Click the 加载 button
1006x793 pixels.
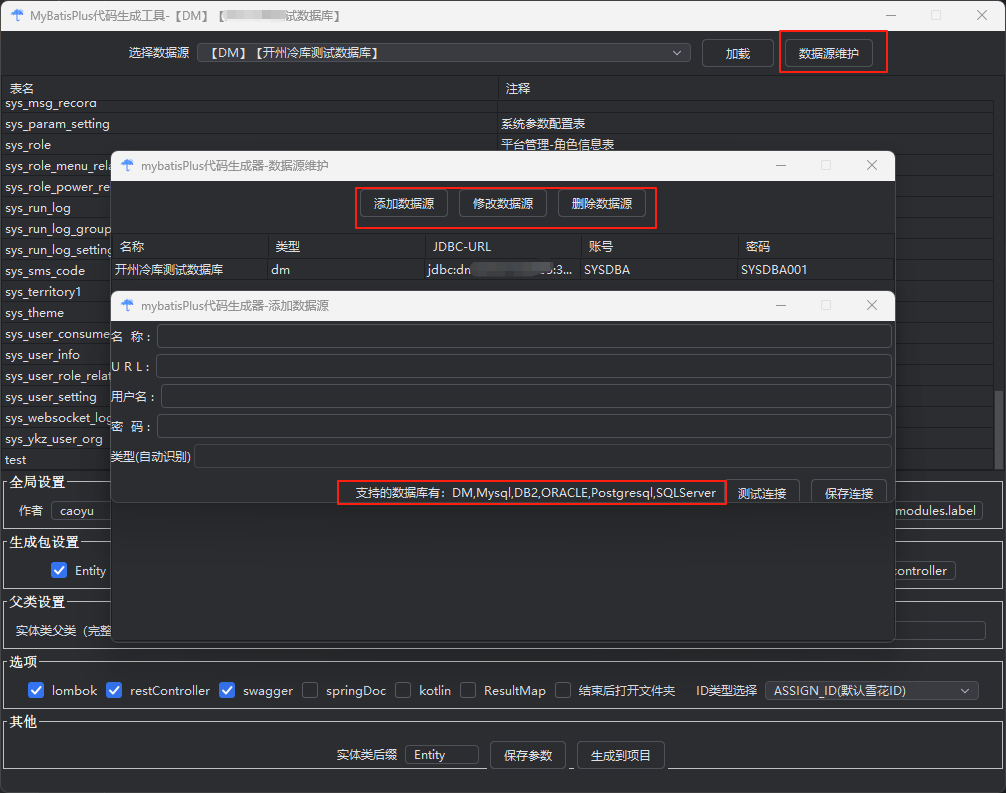(x=737, y=54)
